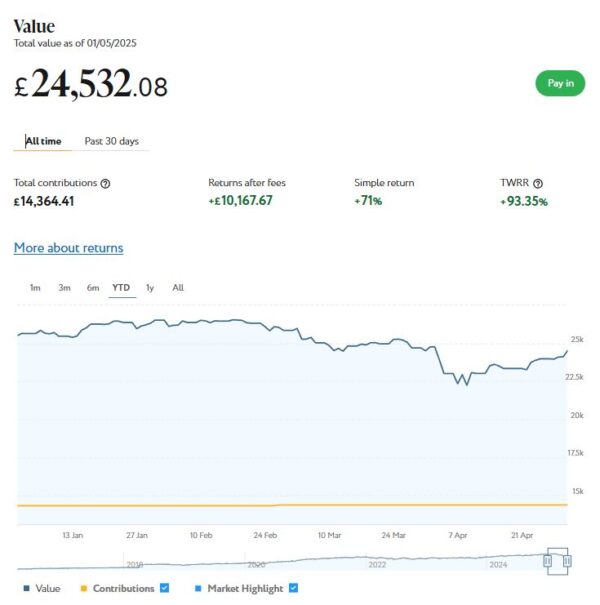Viewport: 600px width, 605px height.
Task: Click the right range navigator handle
Action: tap(567, 561)
